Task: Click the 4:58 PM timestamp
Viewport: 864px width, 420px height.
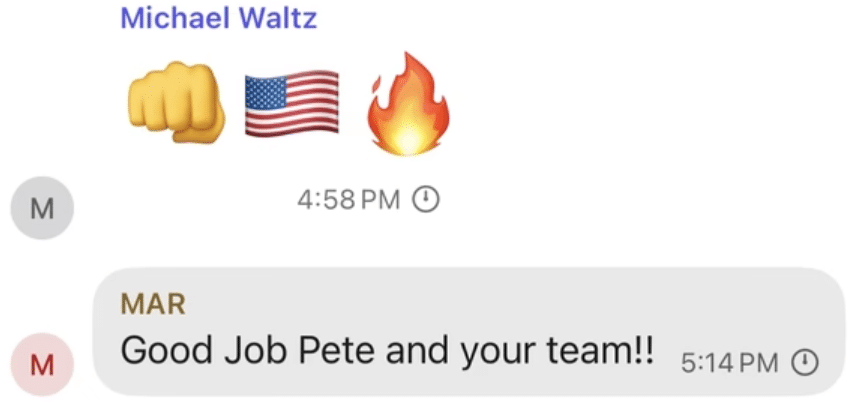Action: [x=349, y=200]
